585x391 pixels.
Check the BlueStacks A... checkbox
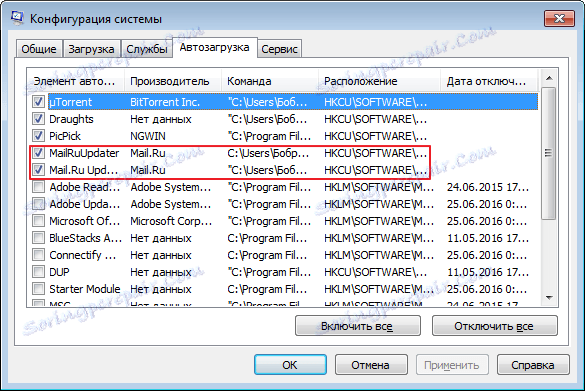38,238
